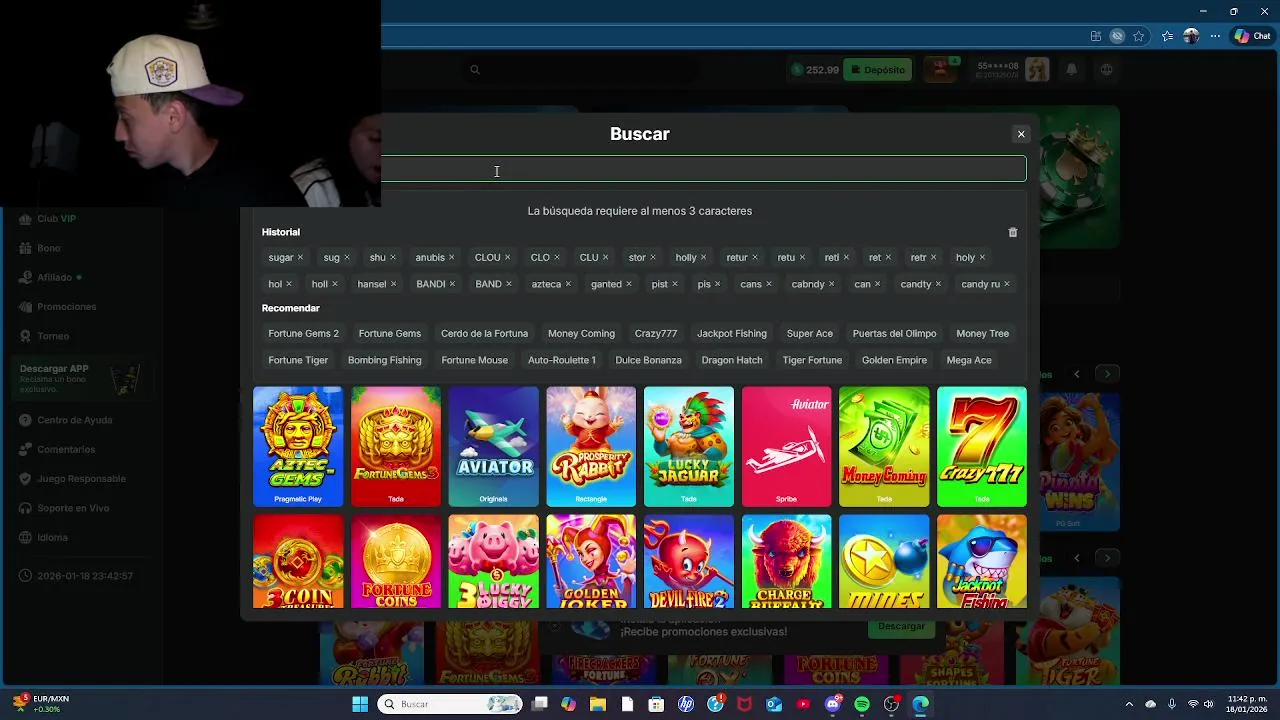The image size is (1280, 720).
Task: Open the Windows Start menu
Action: (x=359, y=704)
